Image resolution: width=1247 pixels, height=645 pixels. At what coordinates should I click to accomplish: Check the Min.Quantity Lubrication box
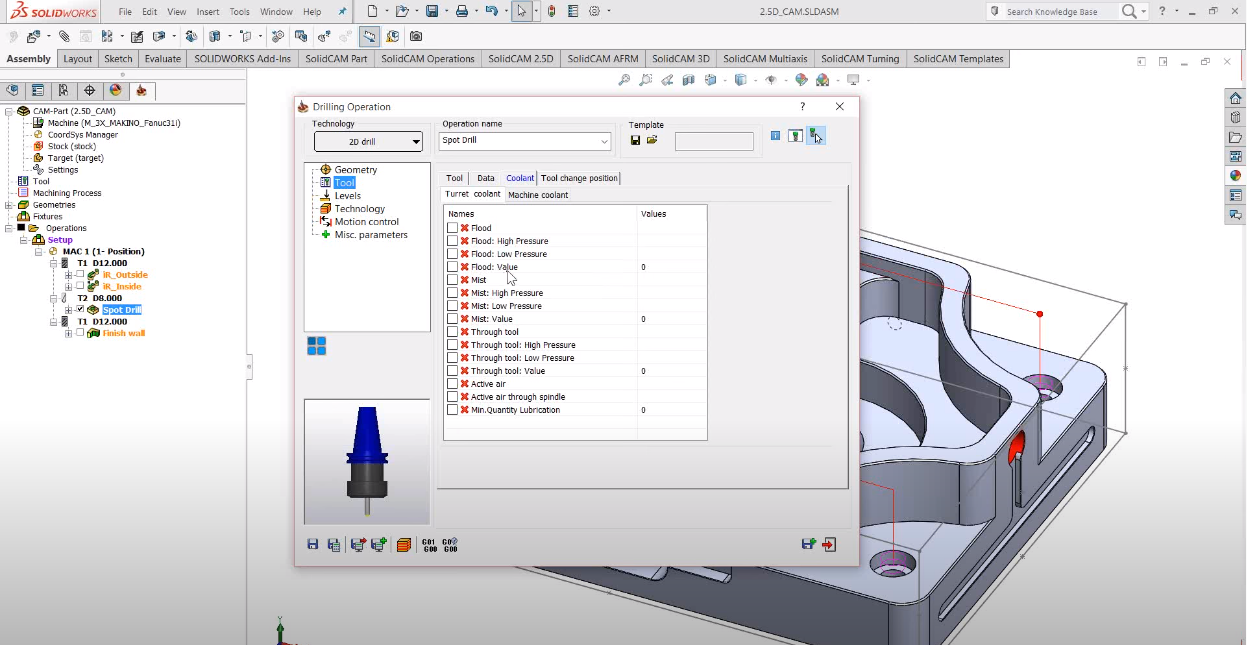pos(453,410)
